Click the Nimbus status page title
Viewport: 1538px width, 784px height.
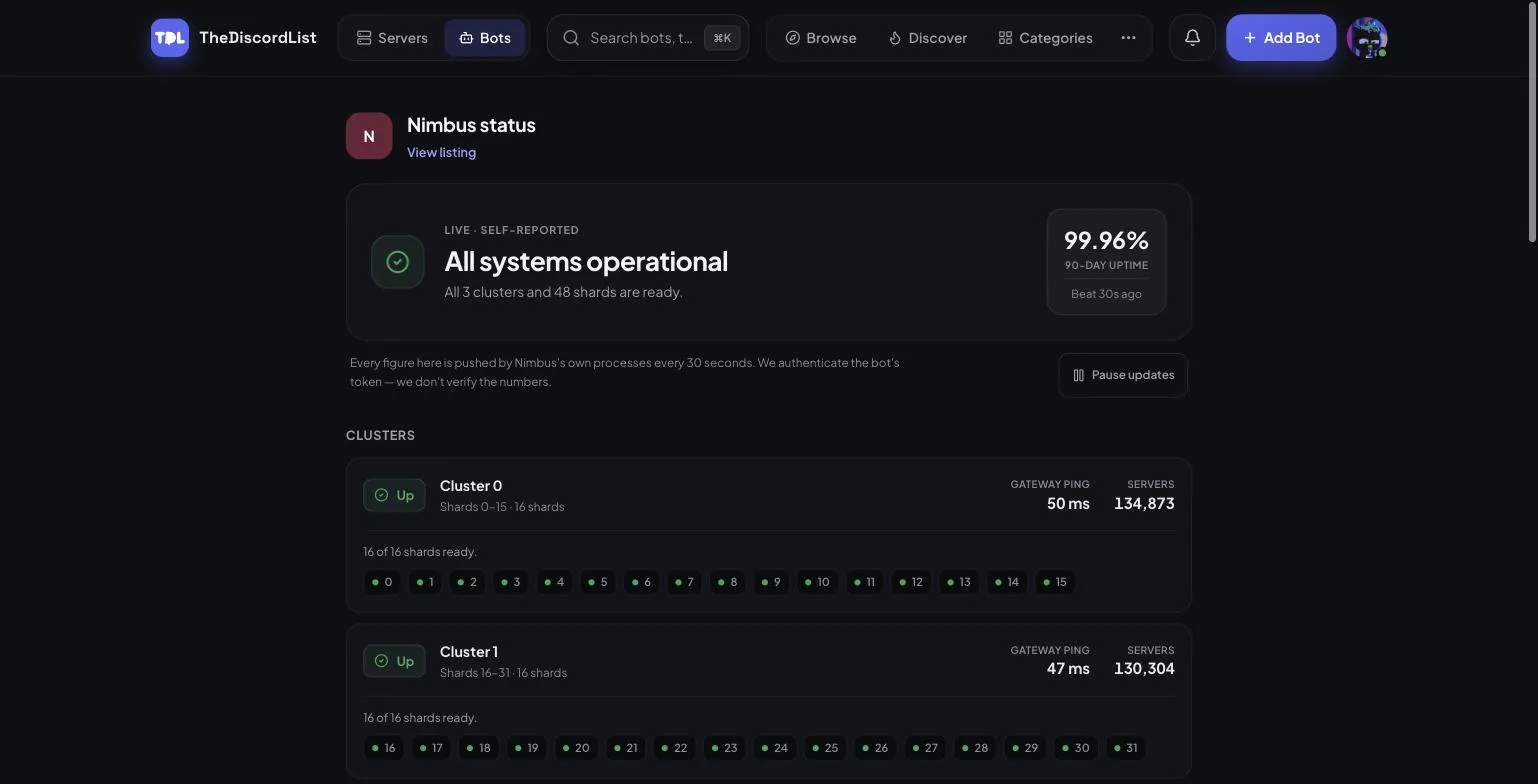(x=471, y=125)
